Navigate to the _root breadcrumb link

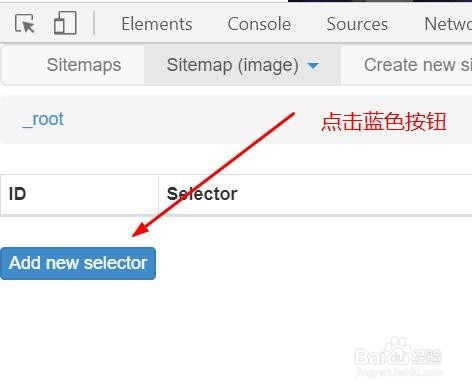pos(43,119)
